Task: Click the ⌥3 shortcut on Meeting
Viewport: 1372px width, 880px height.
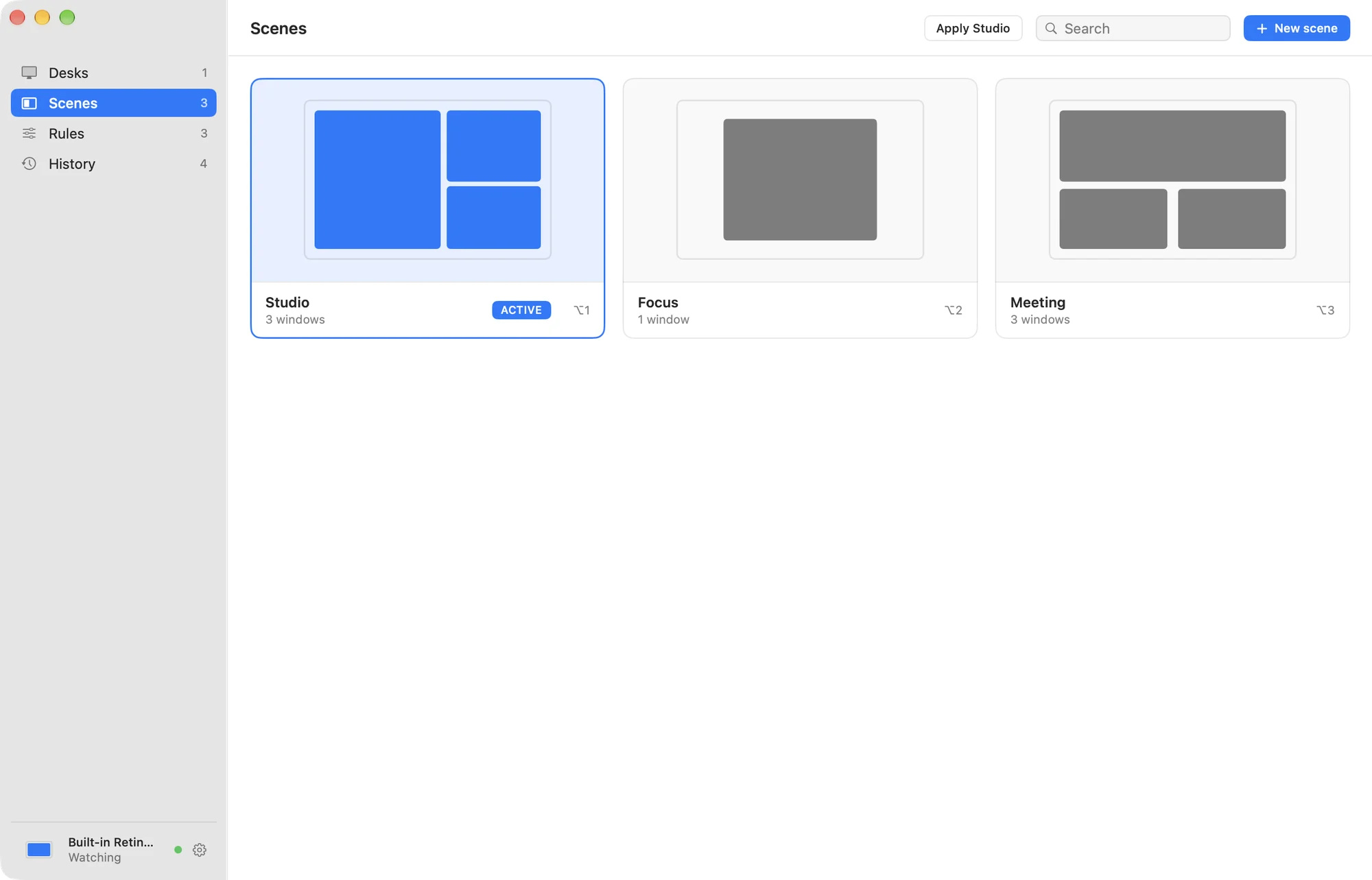Action: 1325,310
